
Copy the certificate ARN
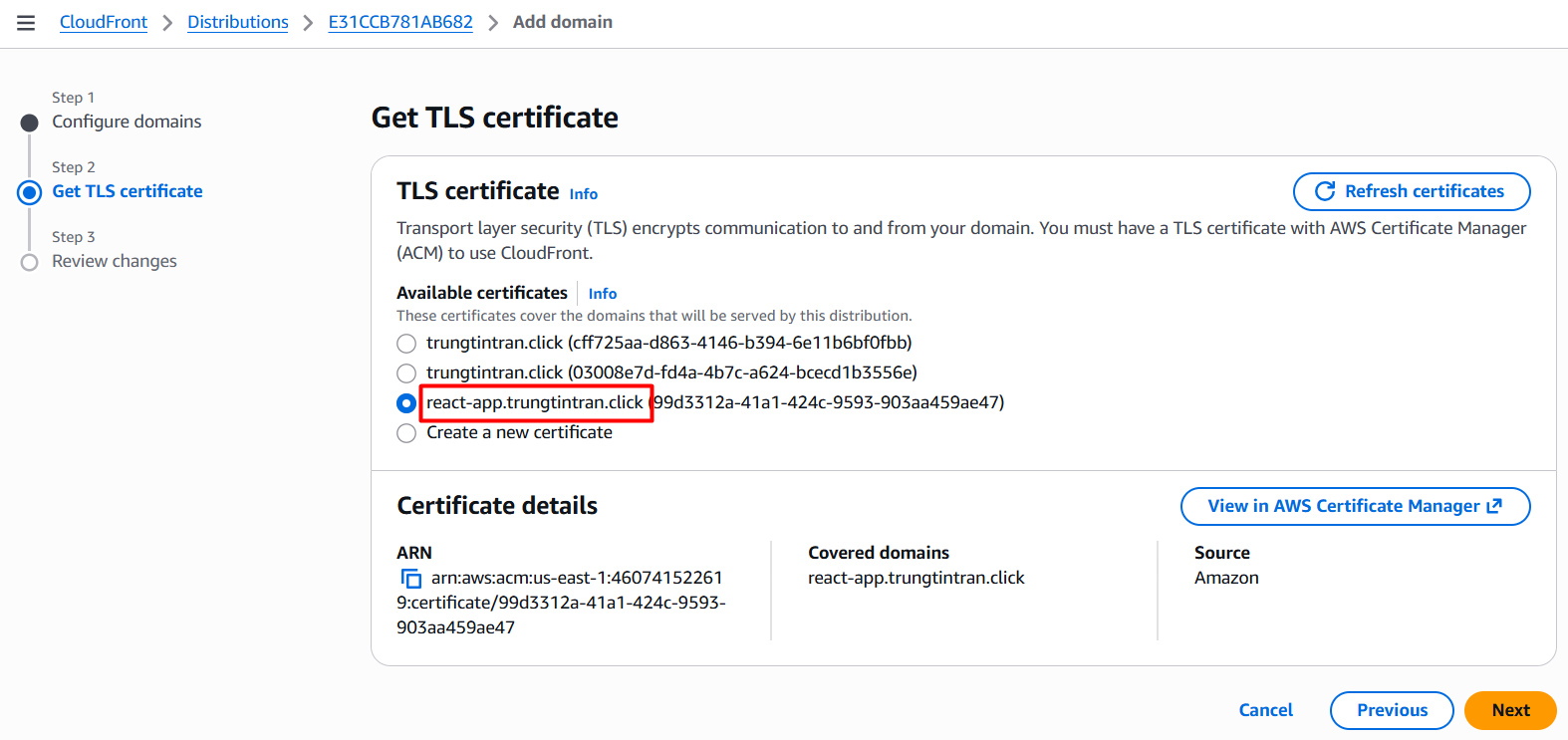410,579
